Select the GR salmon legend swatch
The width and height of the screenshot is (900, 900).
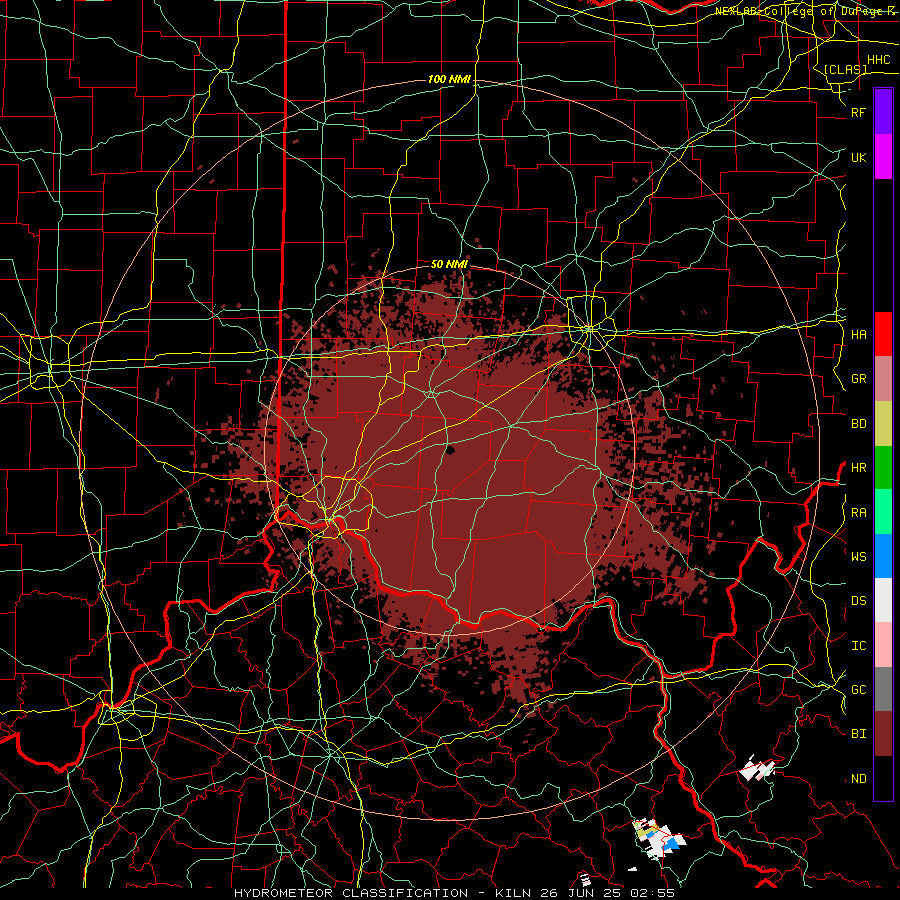883,379
